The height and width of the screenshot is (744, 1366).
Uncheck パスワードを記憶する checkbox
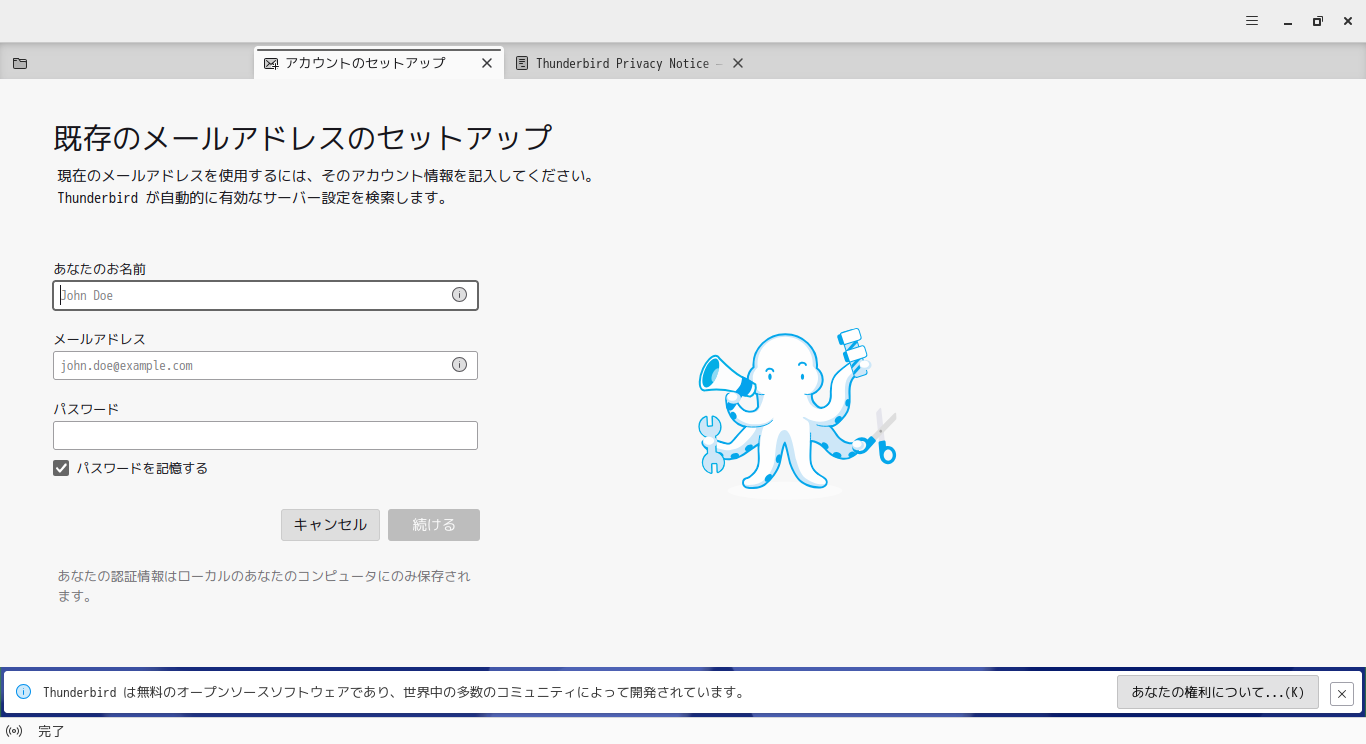coord(61,468)
